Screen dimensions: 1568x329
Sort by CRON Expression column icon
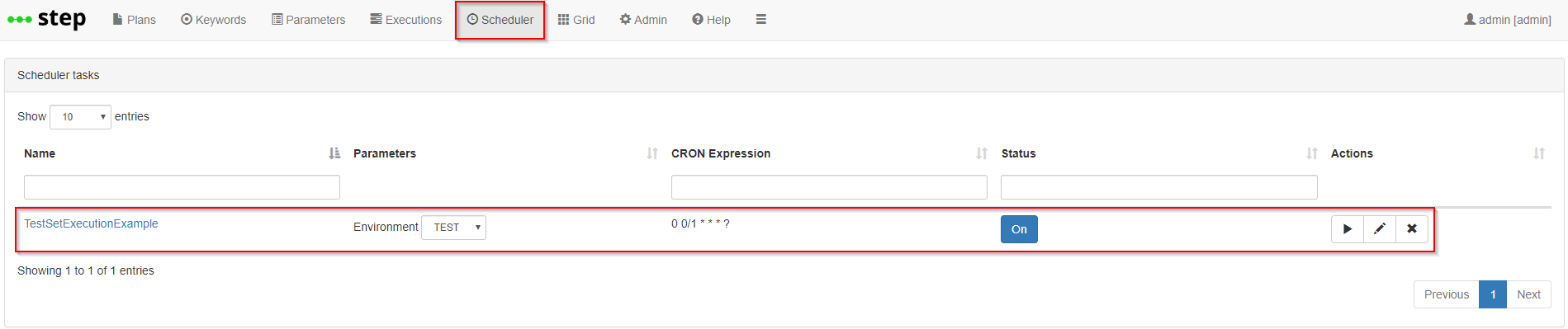pyautogui.click(x=982, y=153)
